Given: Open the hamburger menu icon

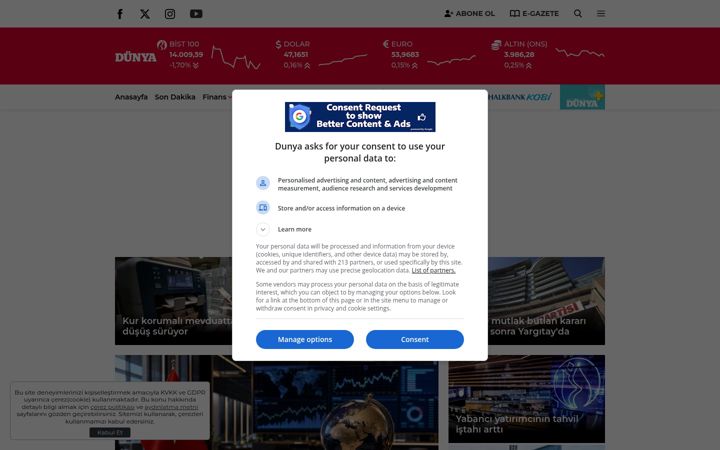Looking at the screenshot, I should pyautogui.click(x=601, y=14).
